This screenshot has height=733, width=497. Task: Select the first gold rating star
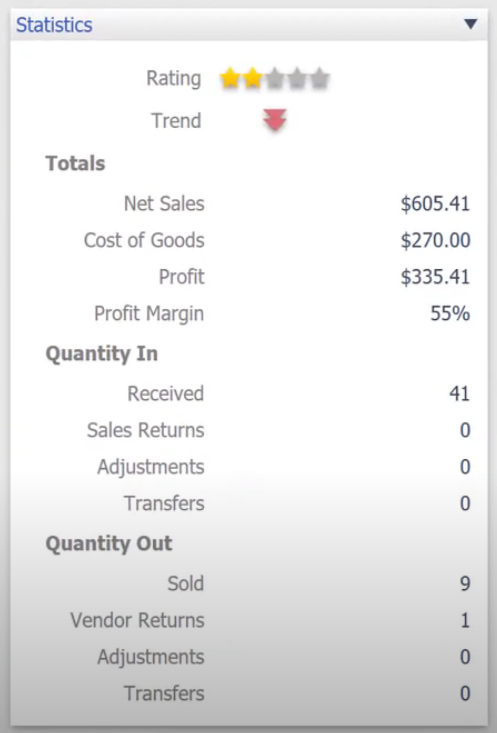click(x=230, y=79)
